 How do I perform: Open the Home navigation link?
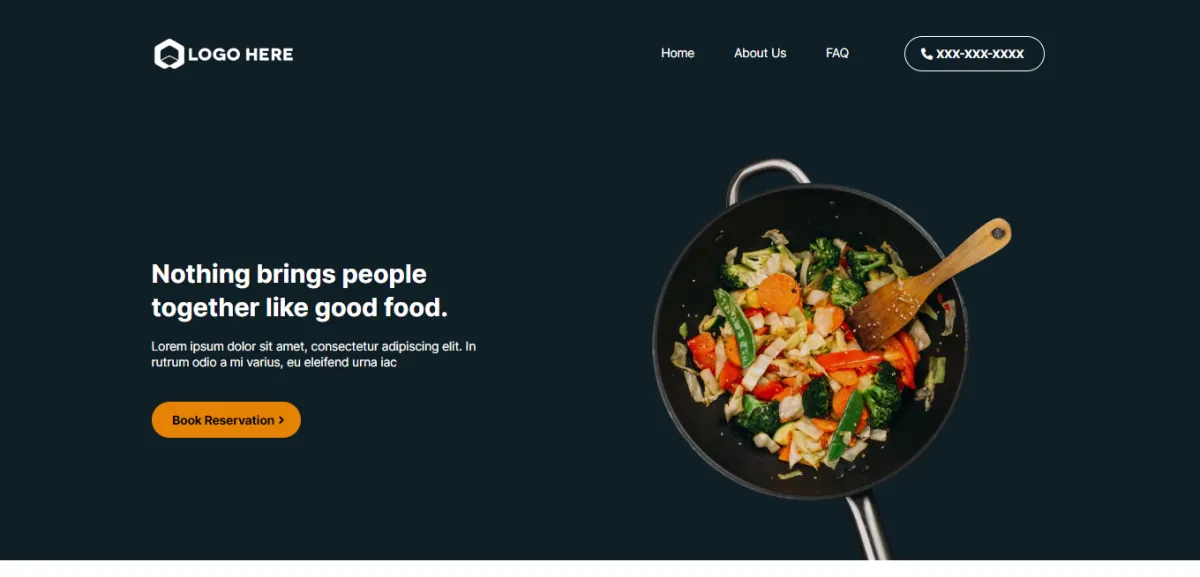tap(677, 53)
